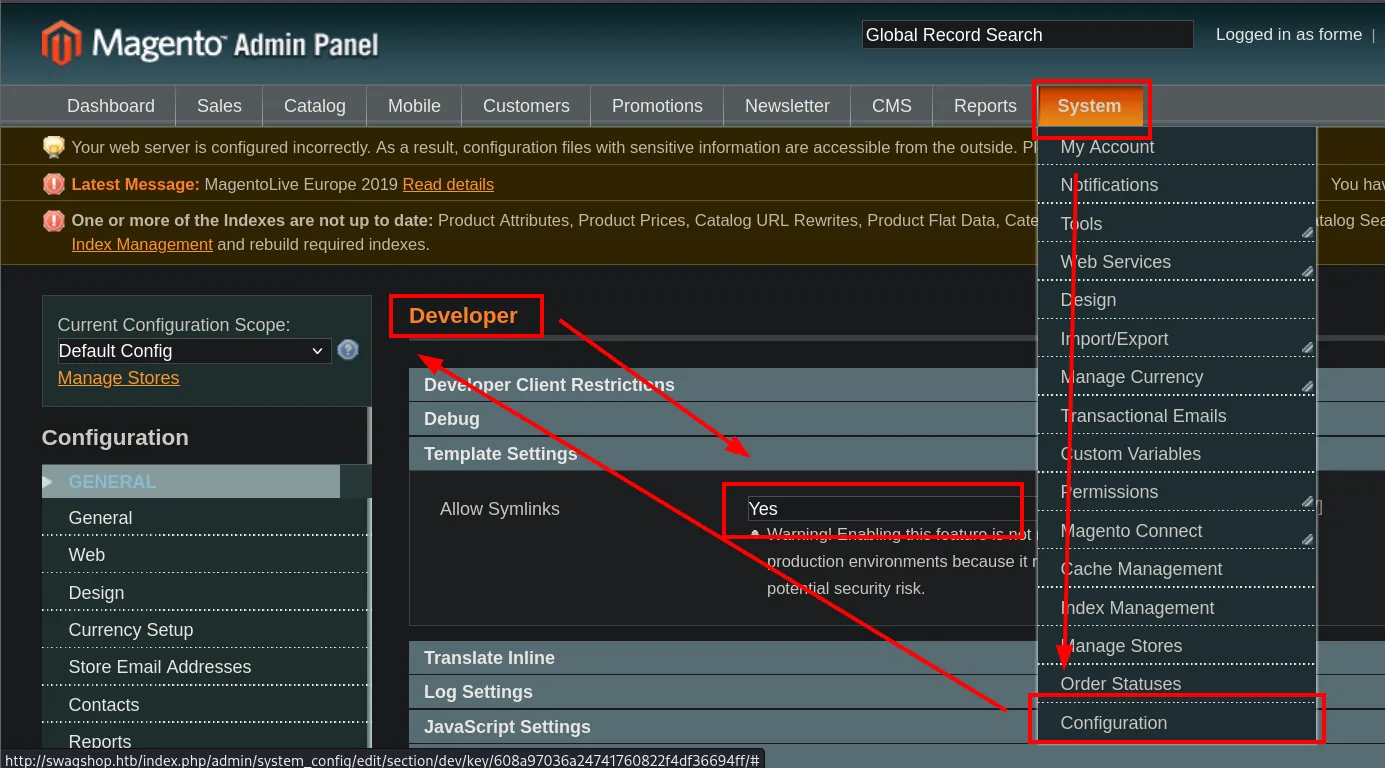The height and width of the screenshot is (768, 1385).
Task: Click the Indexes not up to date alert icon
Action: 54,221
